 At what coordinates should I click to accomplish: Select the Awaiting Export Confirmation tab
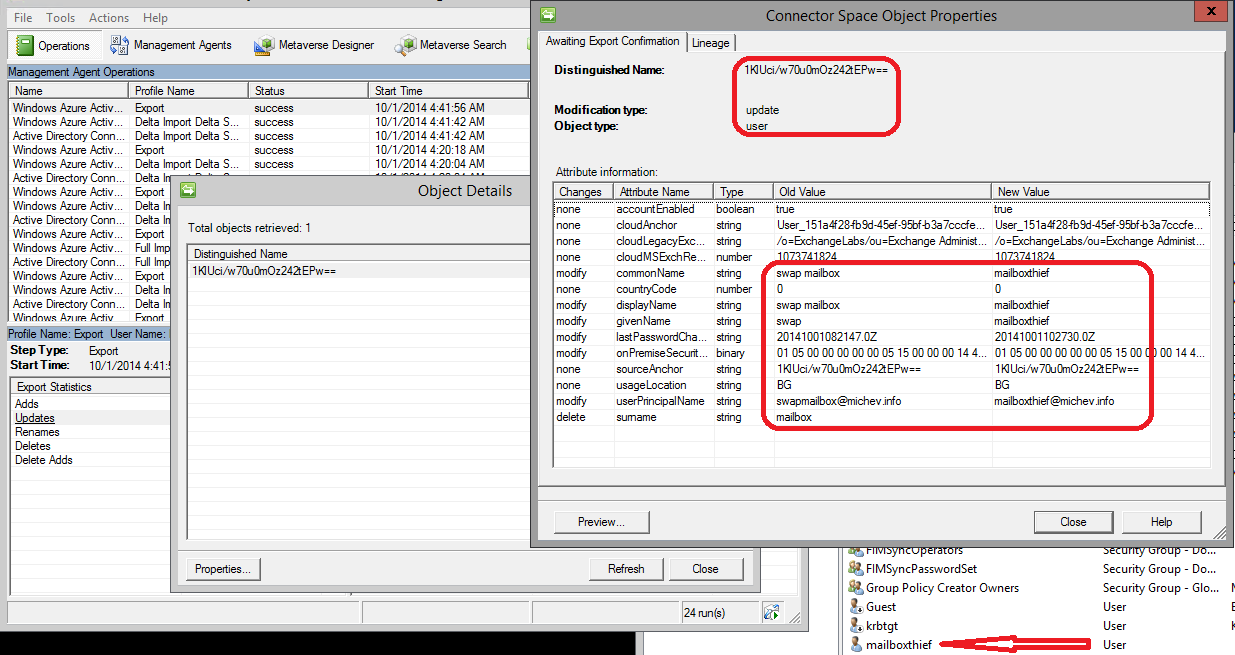(612, 41)
